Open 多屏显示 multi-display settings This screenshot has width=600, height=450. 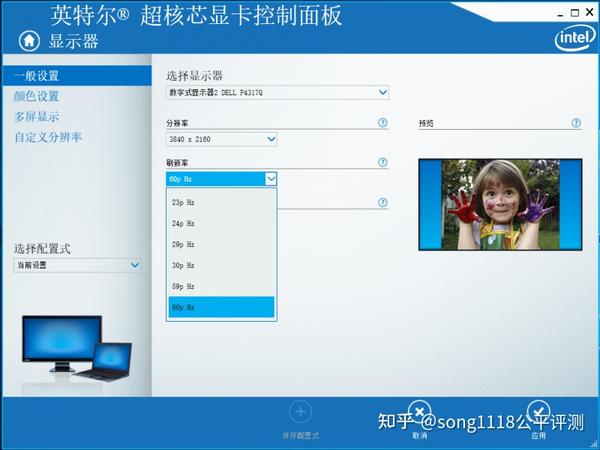point(37,117)
